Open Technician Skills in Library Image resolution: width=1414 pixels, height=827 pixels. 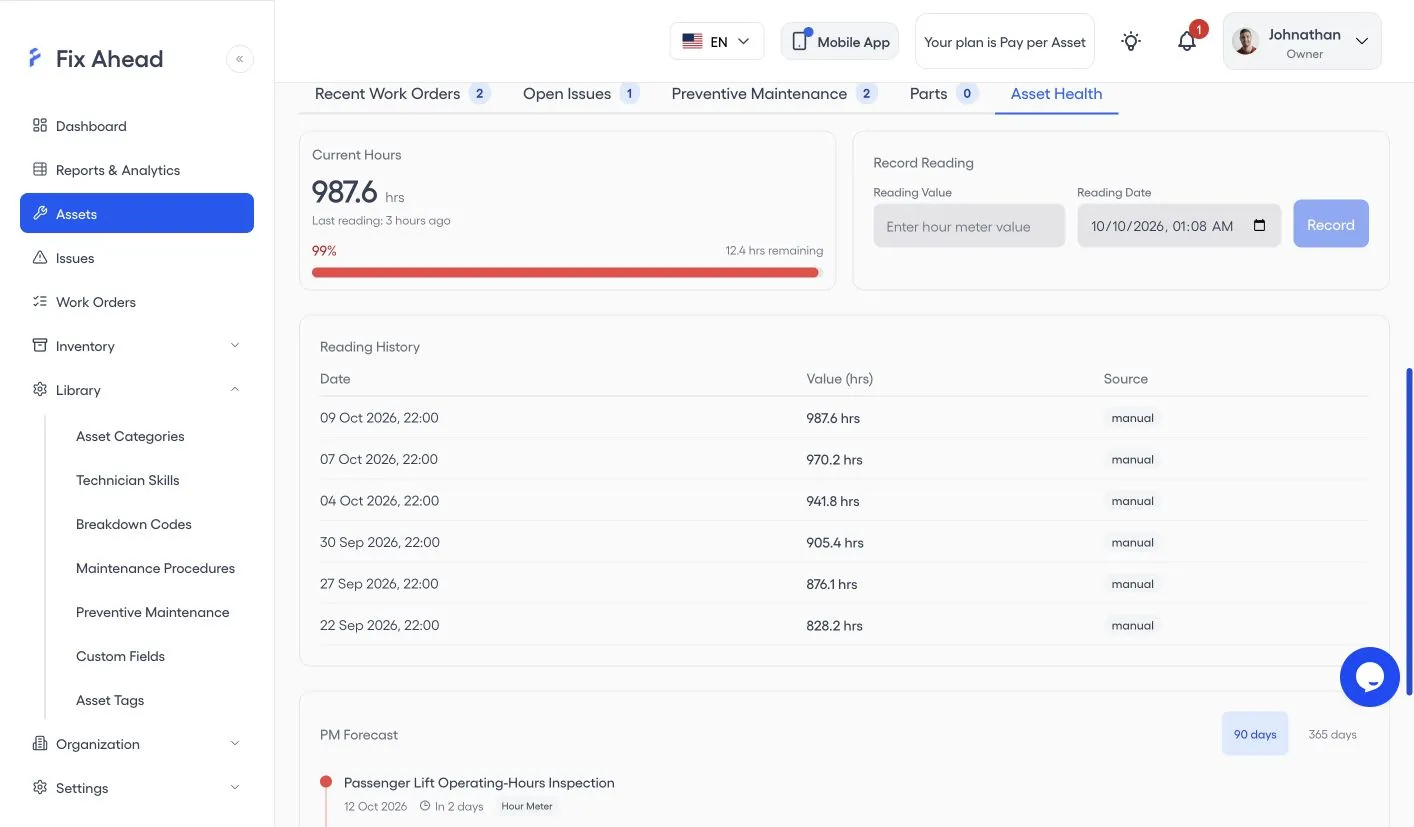(x=128, y=480)
